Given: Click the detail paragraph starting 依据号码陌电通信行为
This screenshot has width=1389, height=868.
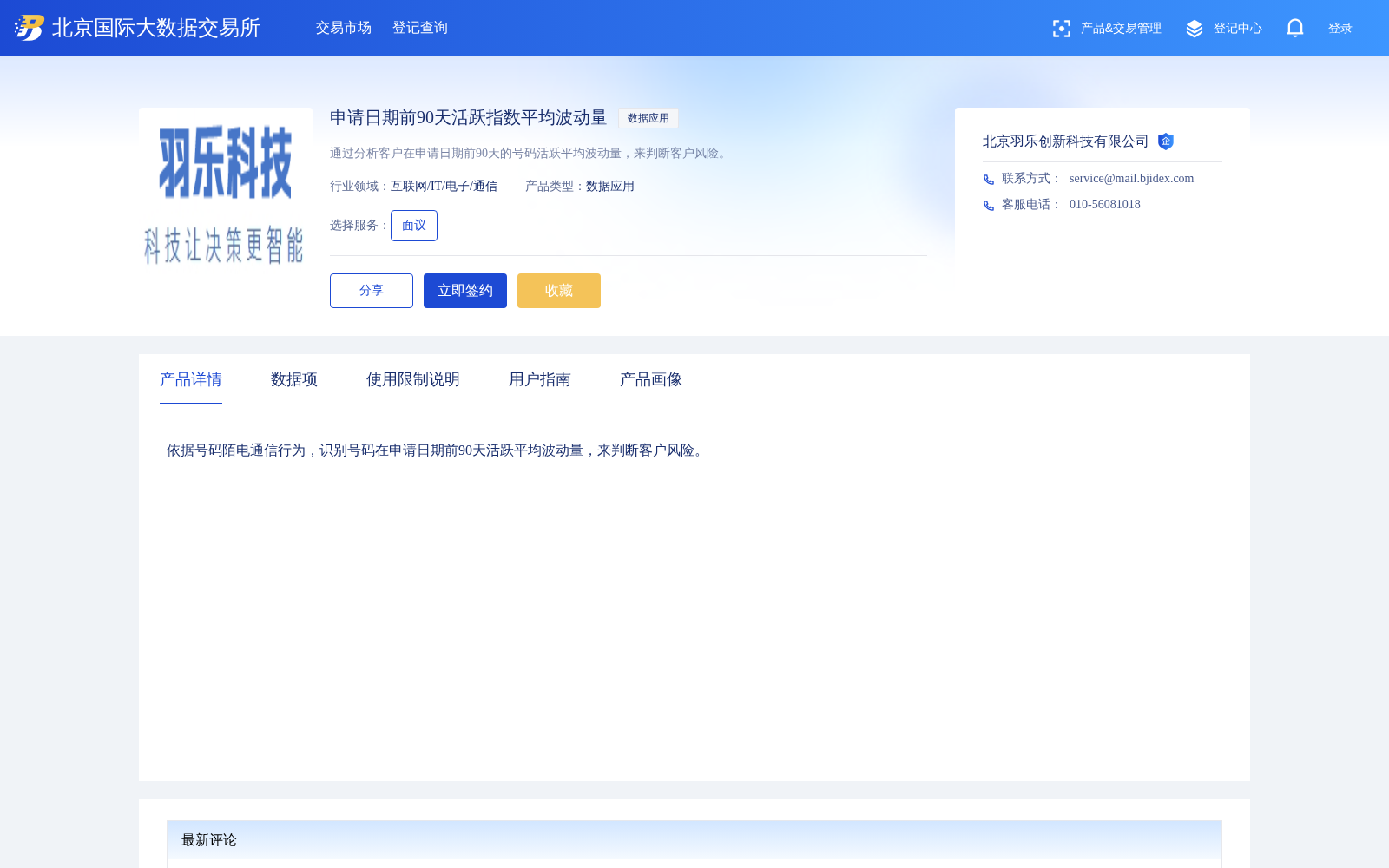Looking at the screenshot, I should pos(438,450).
